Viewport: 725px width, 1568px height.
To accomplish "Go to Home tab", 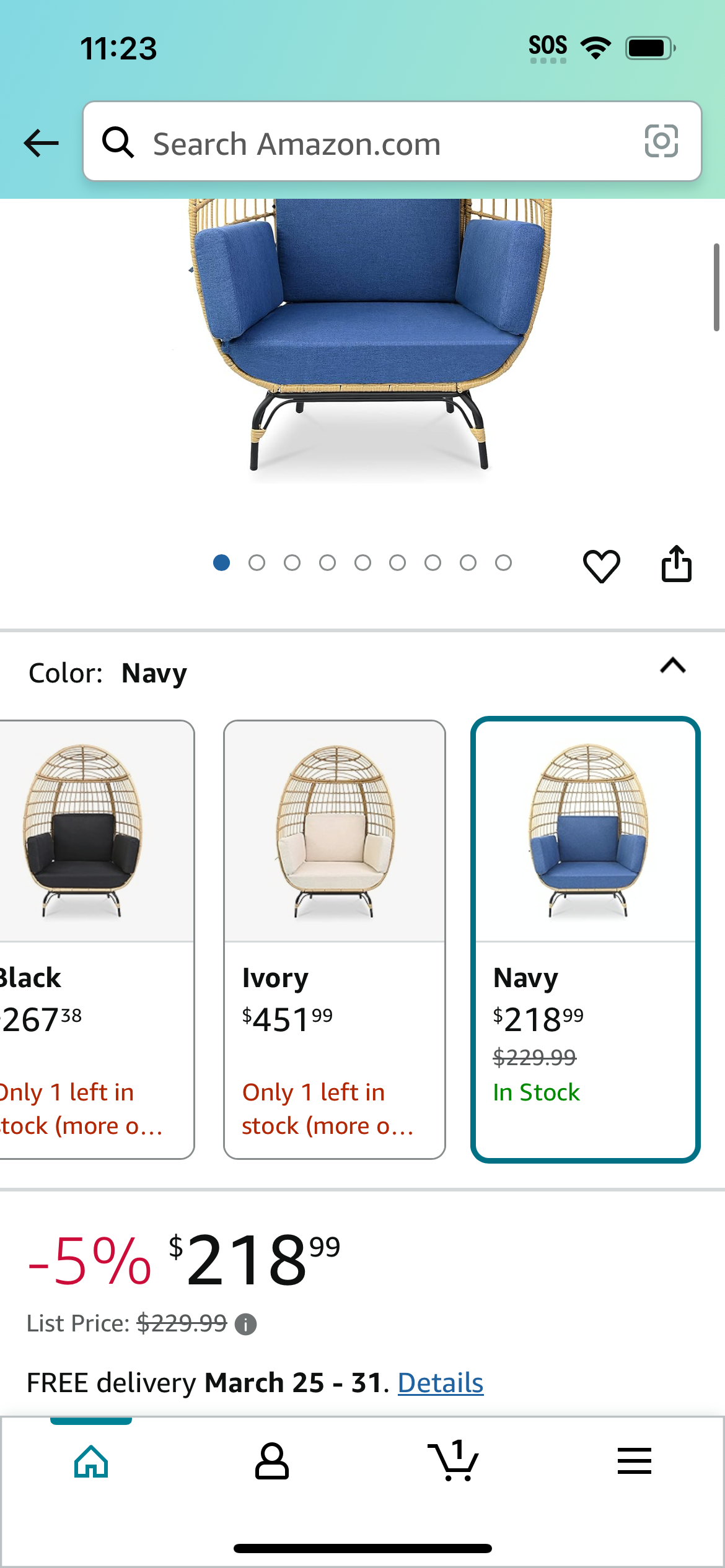I will 91,1461.
